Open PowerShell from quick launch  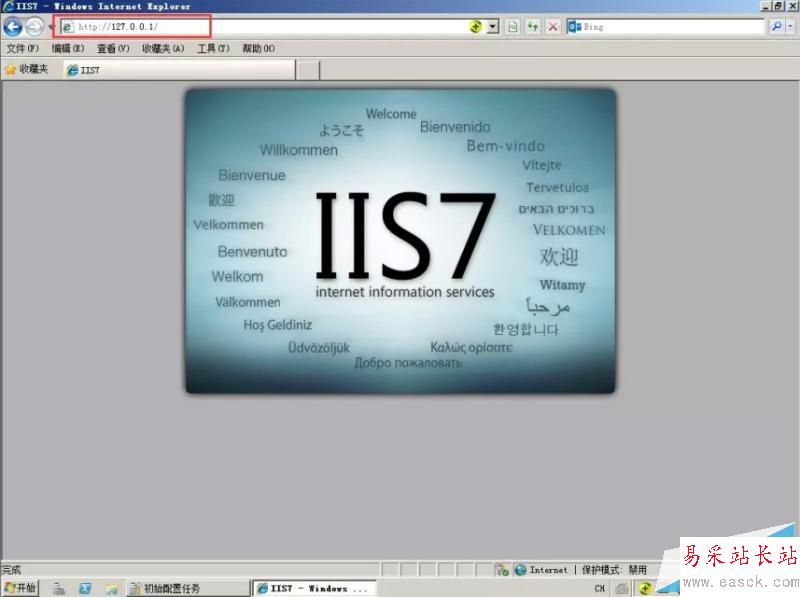85,588
